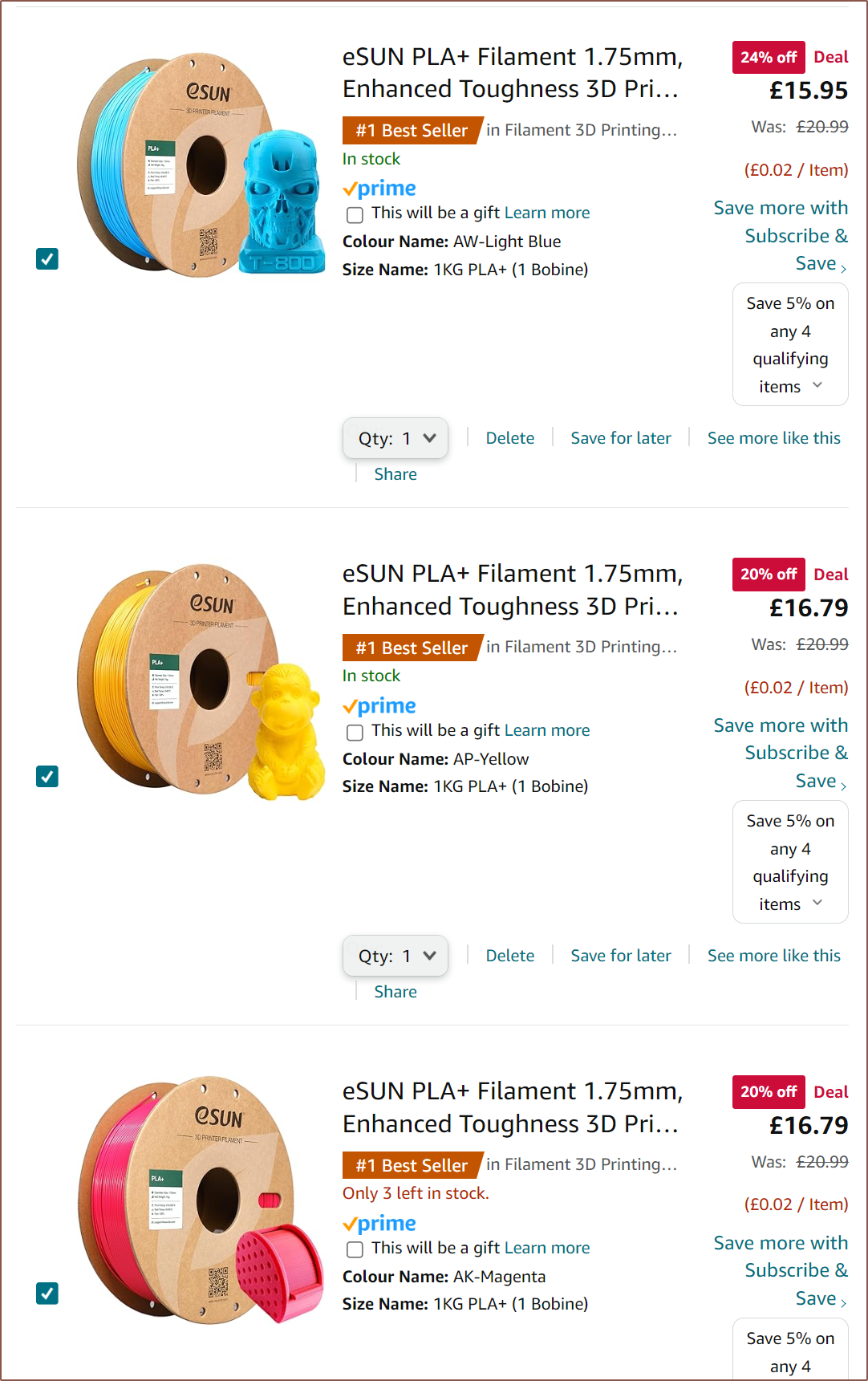The height and width of the screenshot is (1381, 868).
Task: Share the Yellow filament item
Action: pos(395,992)
